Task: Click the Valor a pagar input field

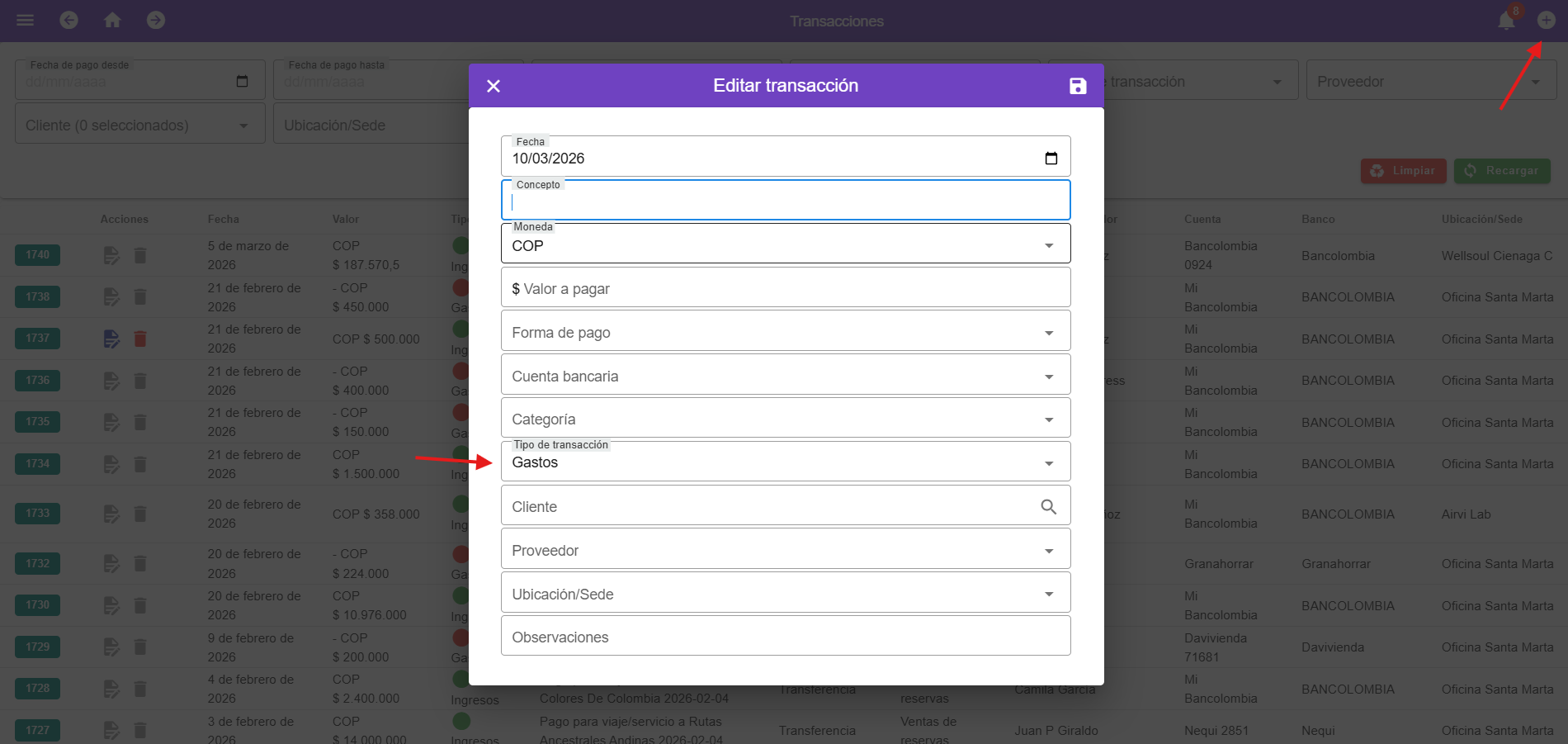Action: tap(785, 288)
